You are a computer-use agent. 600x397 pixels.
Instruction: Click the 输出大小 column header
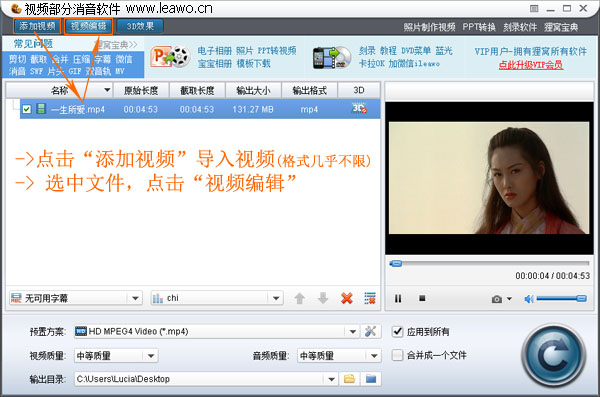click(x=253, y=90)
